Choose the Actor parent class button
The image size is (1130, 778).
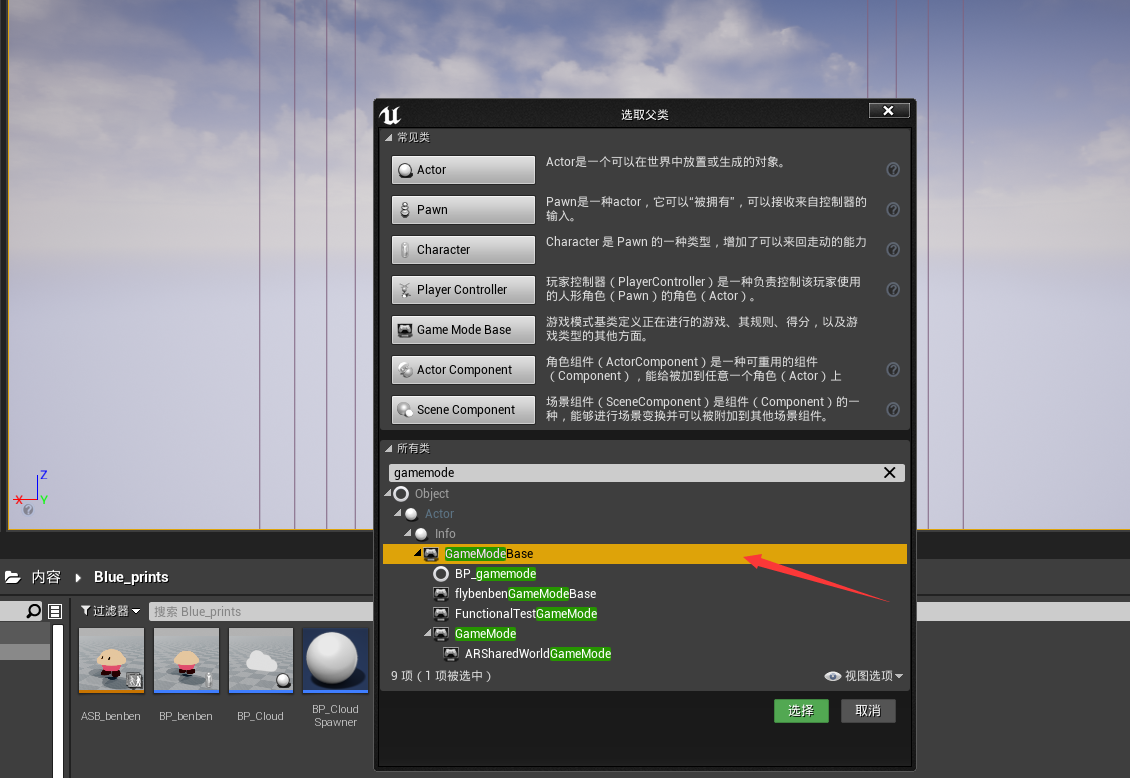[463, 170]
